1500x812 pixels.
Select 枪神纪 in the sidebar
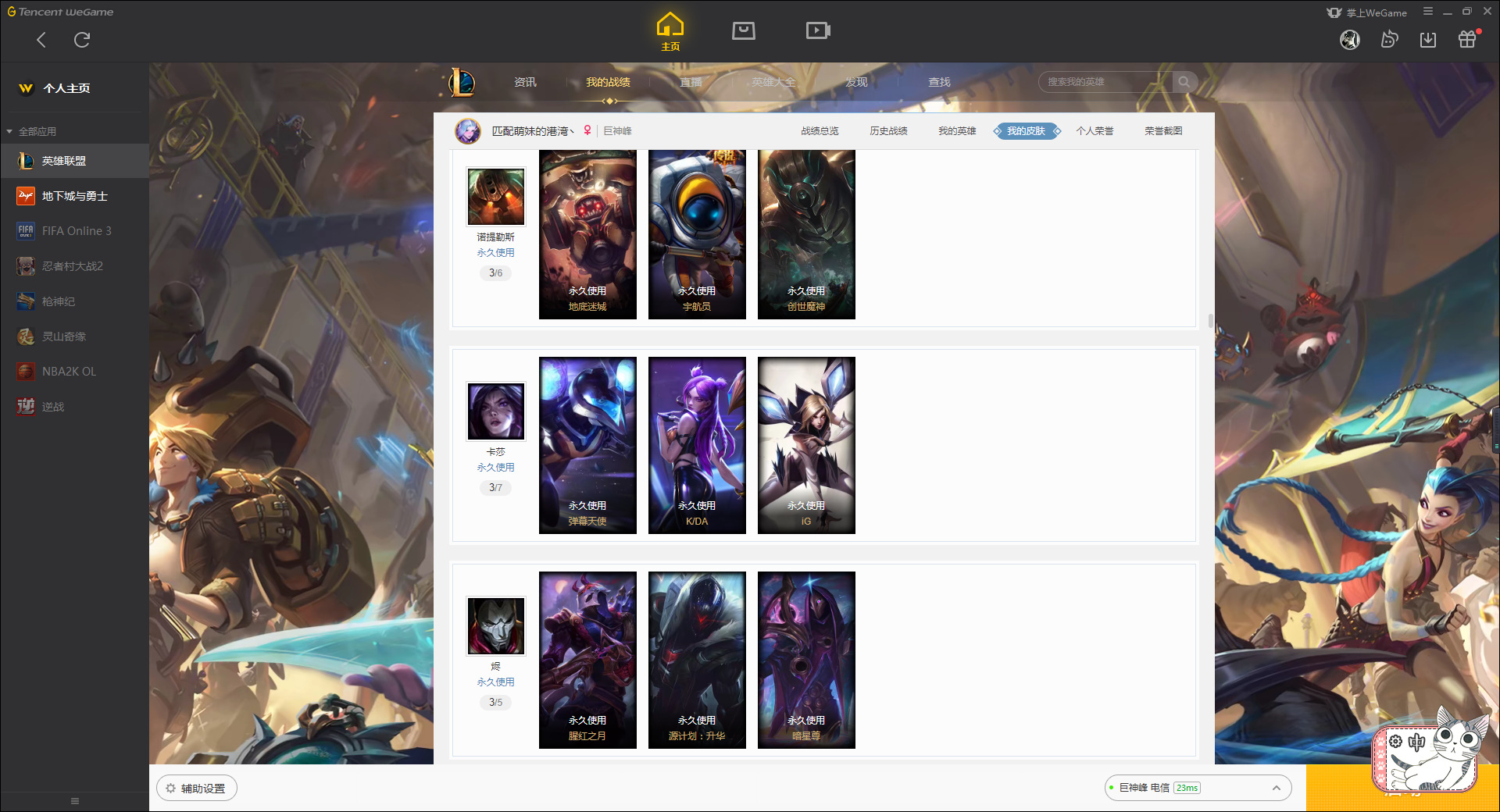coord(74,301)
